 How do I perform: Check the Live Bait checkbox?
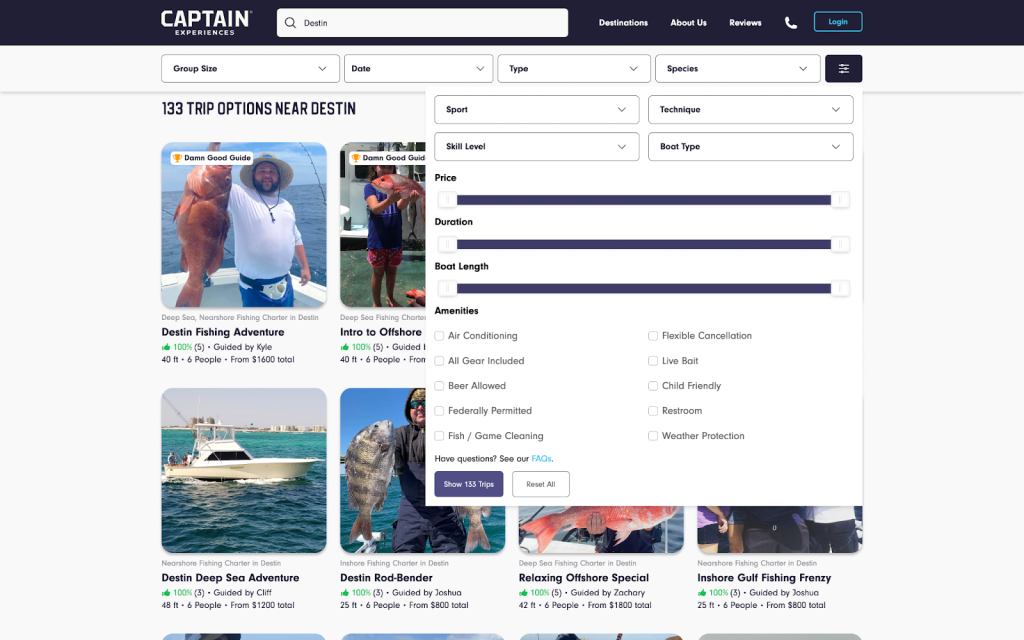(653, 361)
